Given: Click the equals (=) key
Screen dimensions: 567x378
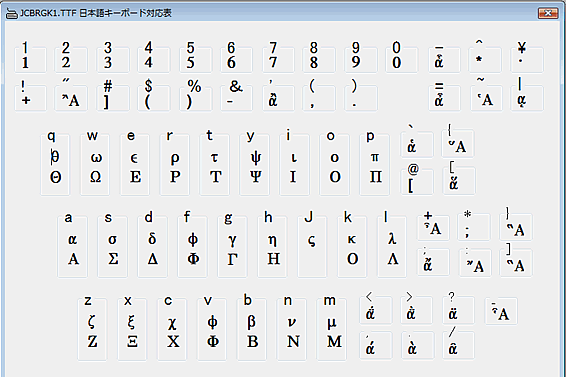Looking at the screenshot, I should (444, 98).
